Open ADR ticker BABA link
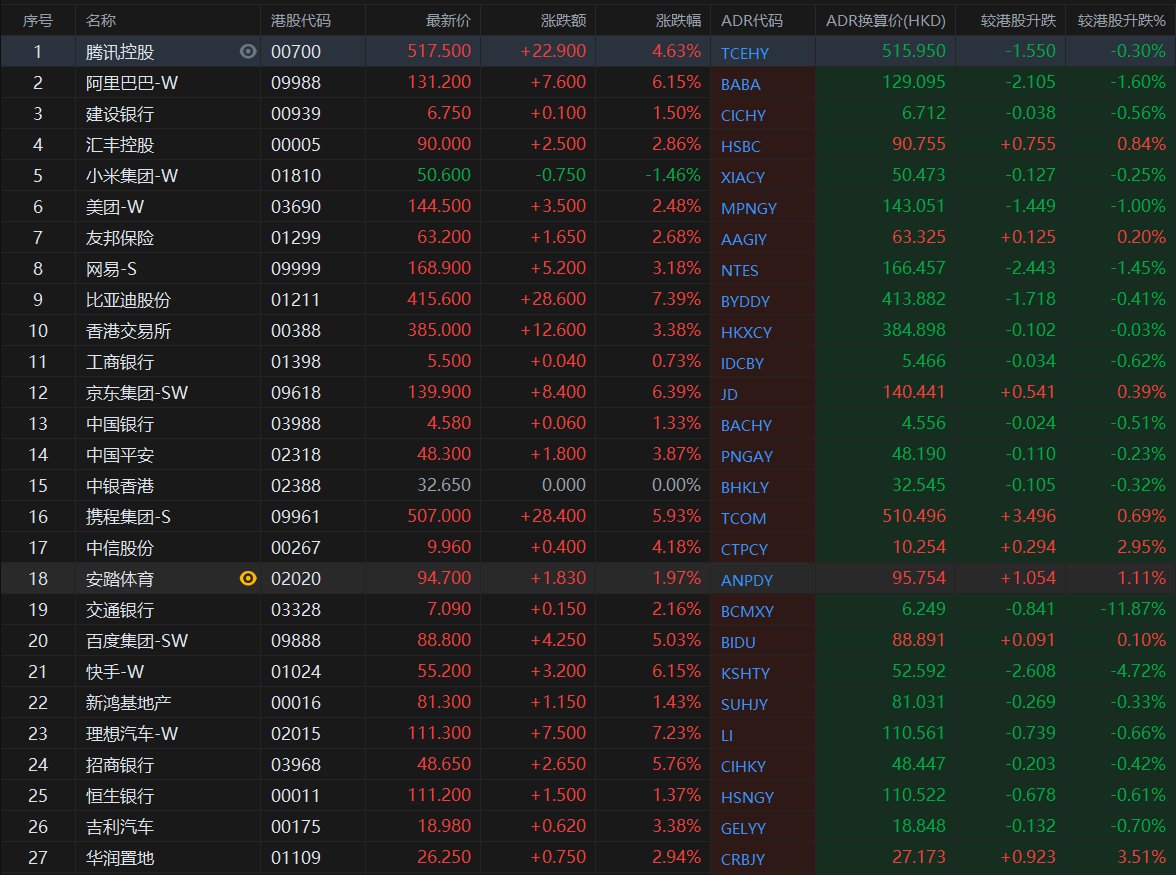 pos(740,85)
